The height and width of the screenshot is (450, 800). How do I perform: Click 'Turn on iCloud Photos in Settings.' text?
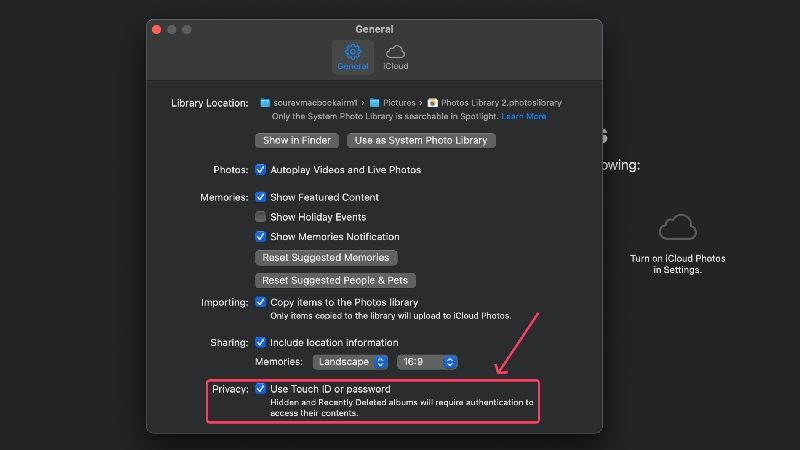(678, 264)
